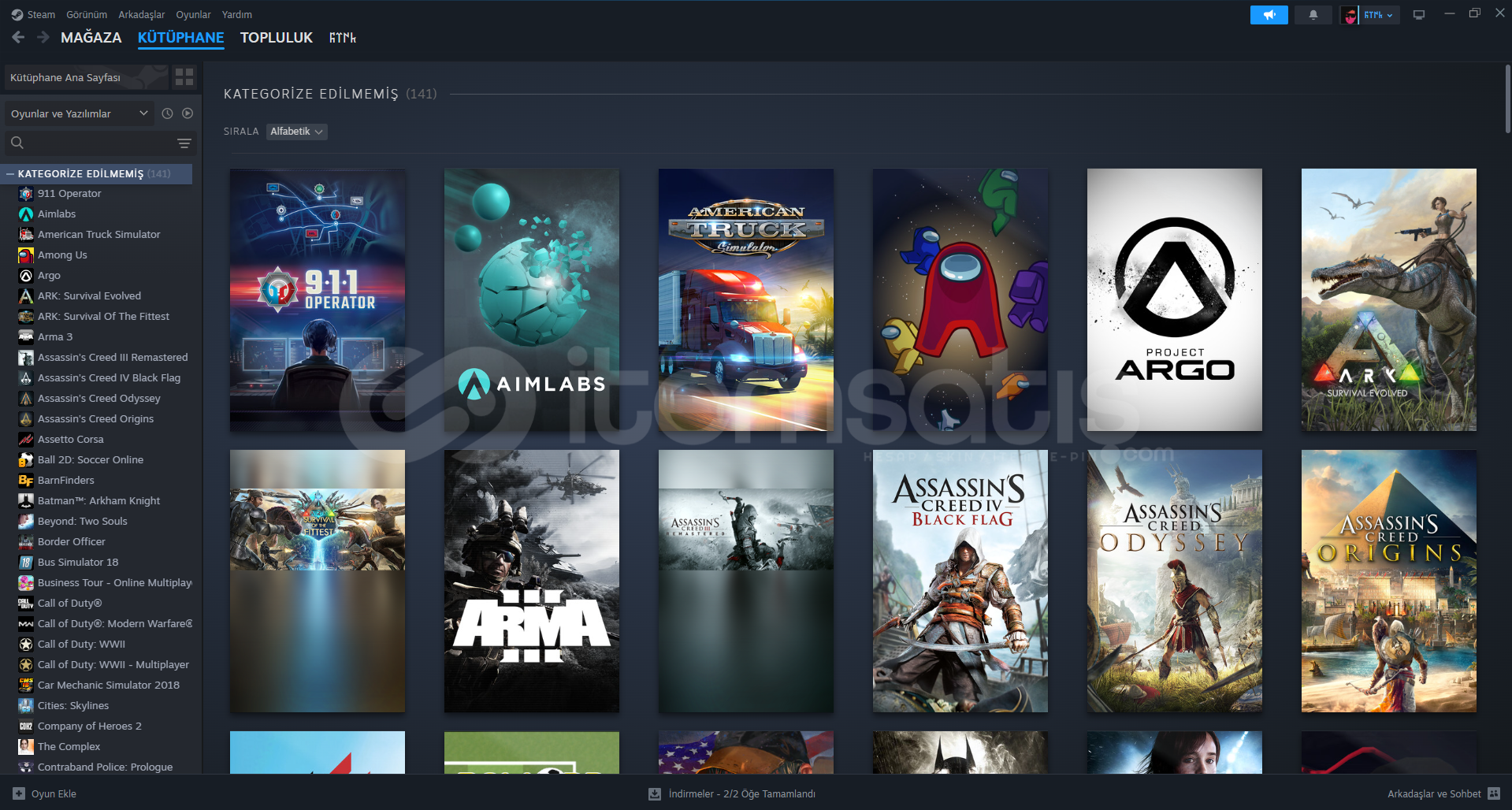Viewport: 1512px width, 810px height.
Task: Open the account profile dropdown
Action: (x=1370, y=15)
